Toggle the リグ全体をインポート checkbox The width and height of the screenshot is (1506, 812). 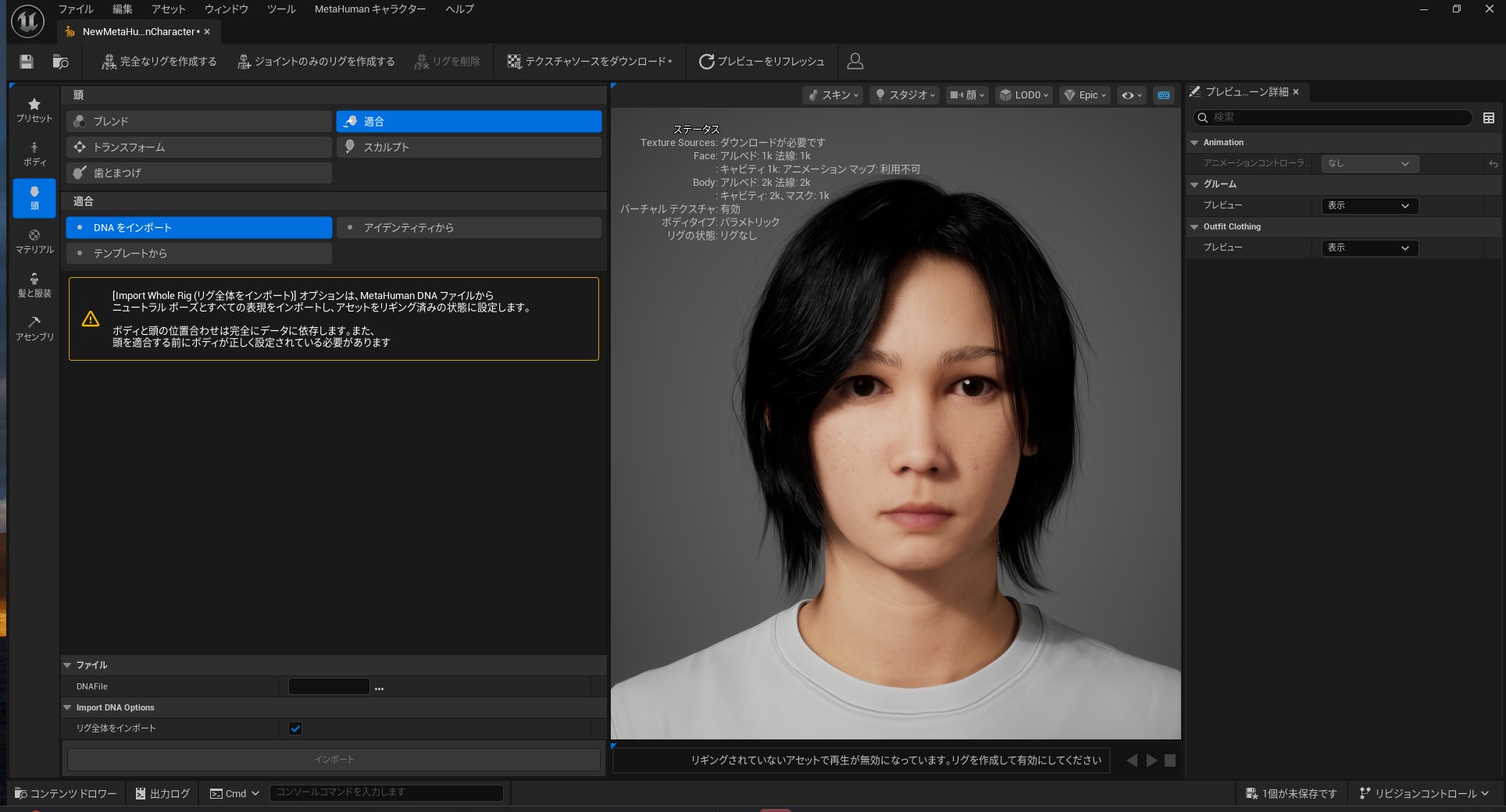(x=295, y=728)
